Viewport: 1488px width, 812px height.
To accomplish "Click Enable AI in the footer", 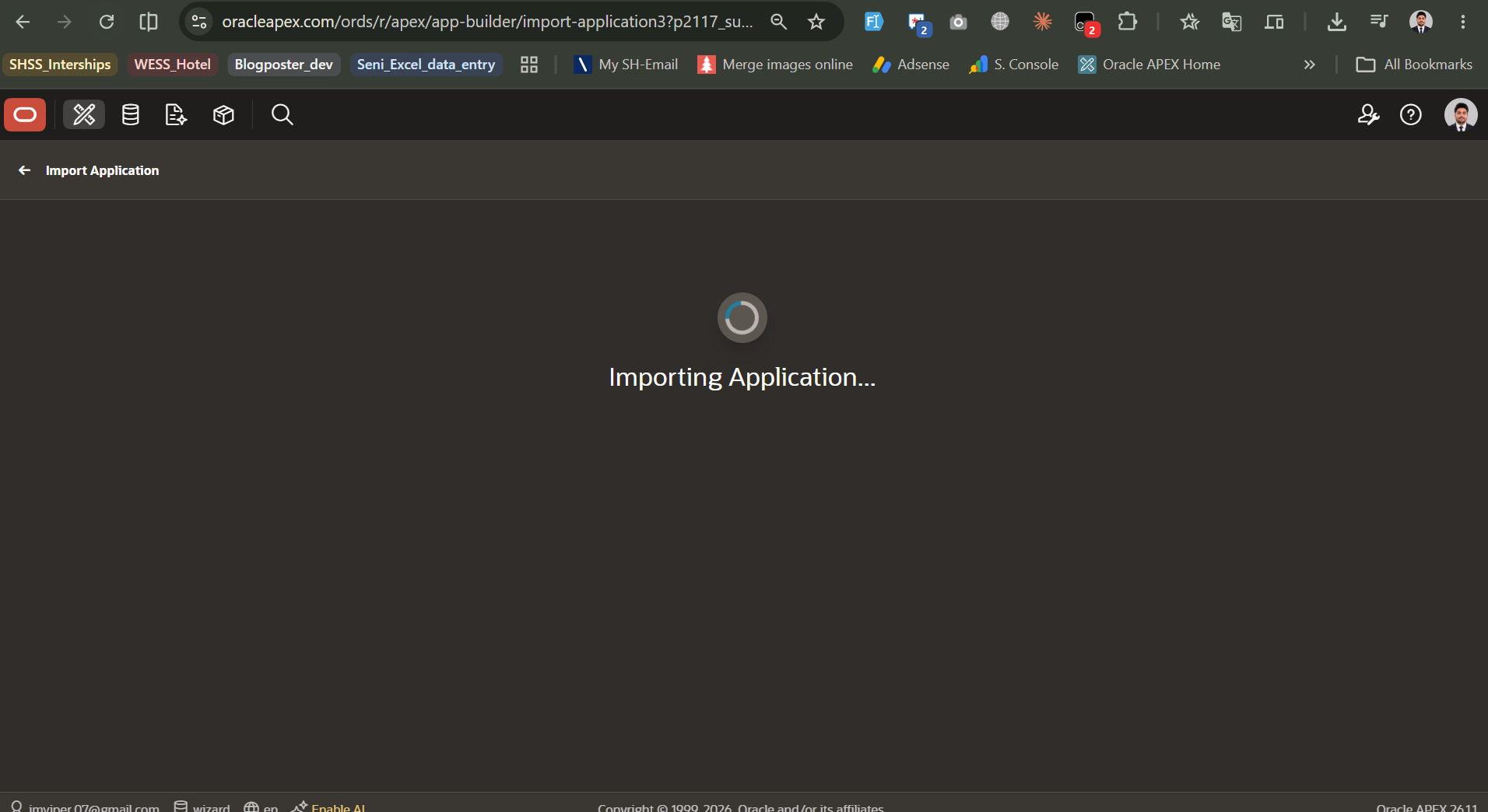I will tap(328, 807).
